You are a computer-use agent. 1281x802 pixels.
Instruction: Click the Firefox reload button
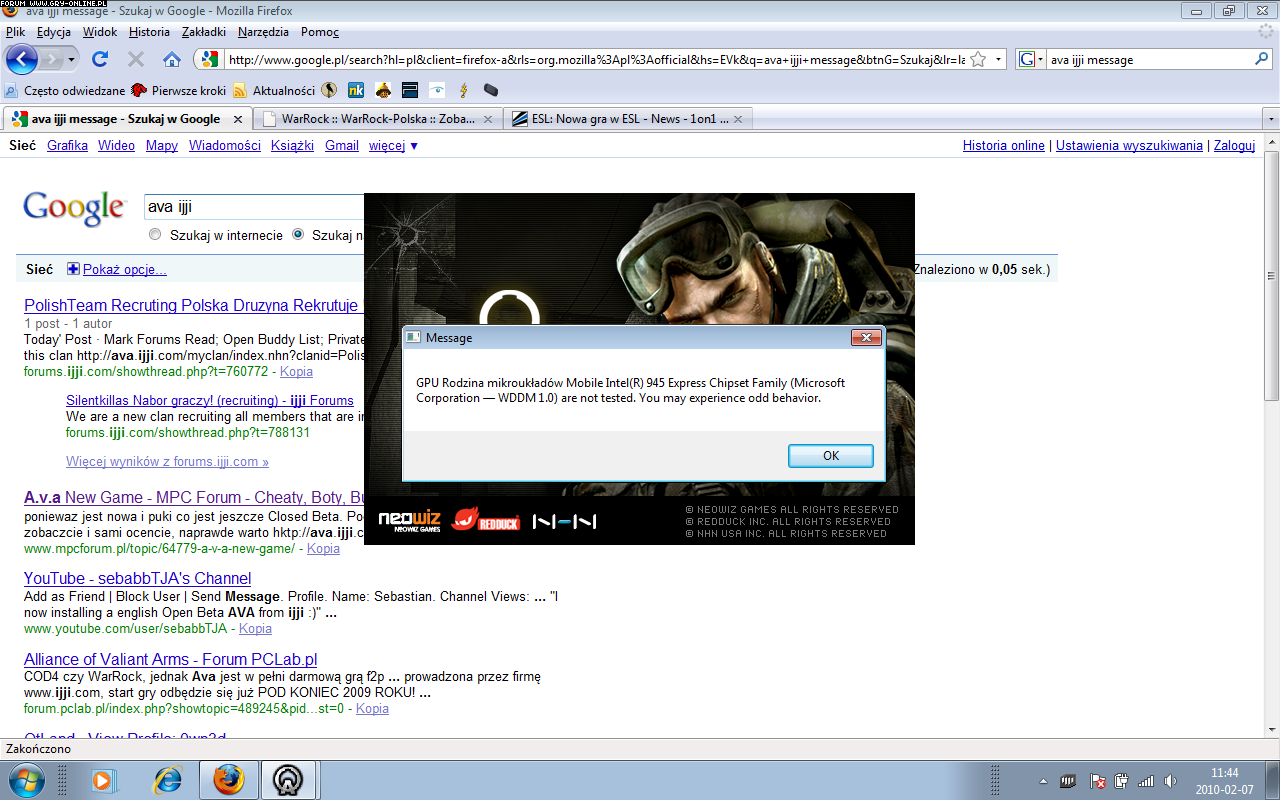tap(100, 60)
